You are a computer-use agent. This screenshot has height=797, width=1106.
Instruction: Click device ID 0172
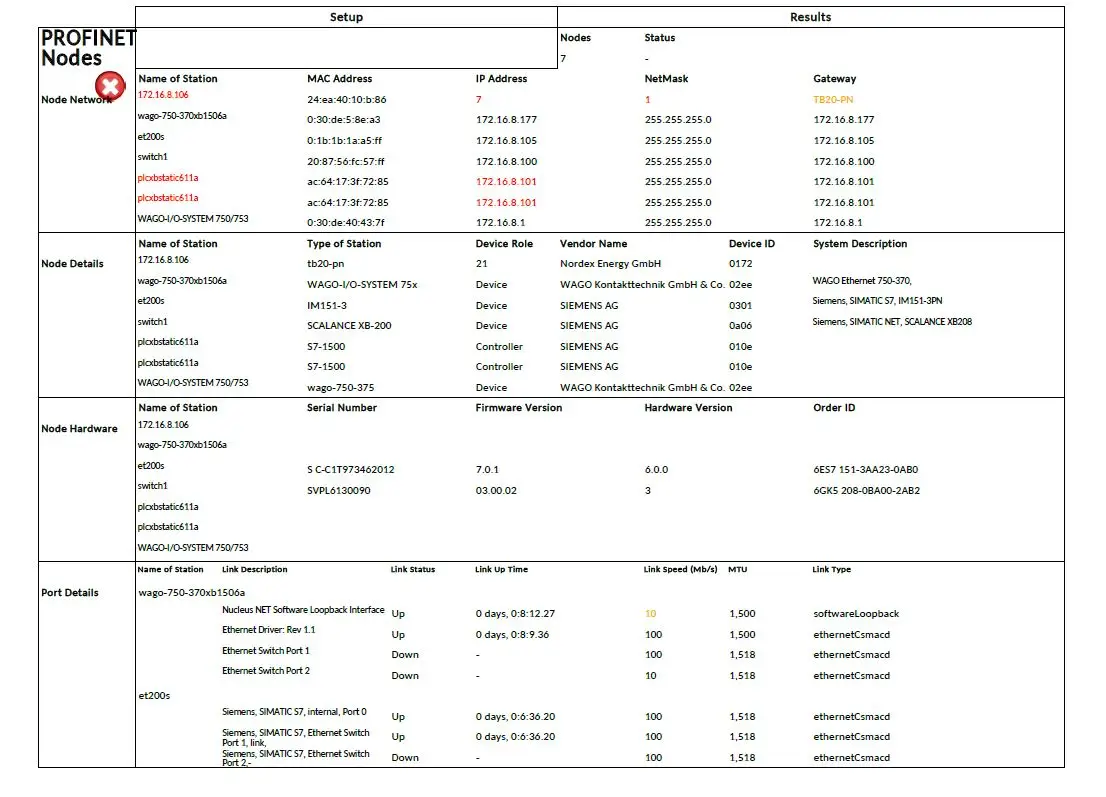pos(741,264)
